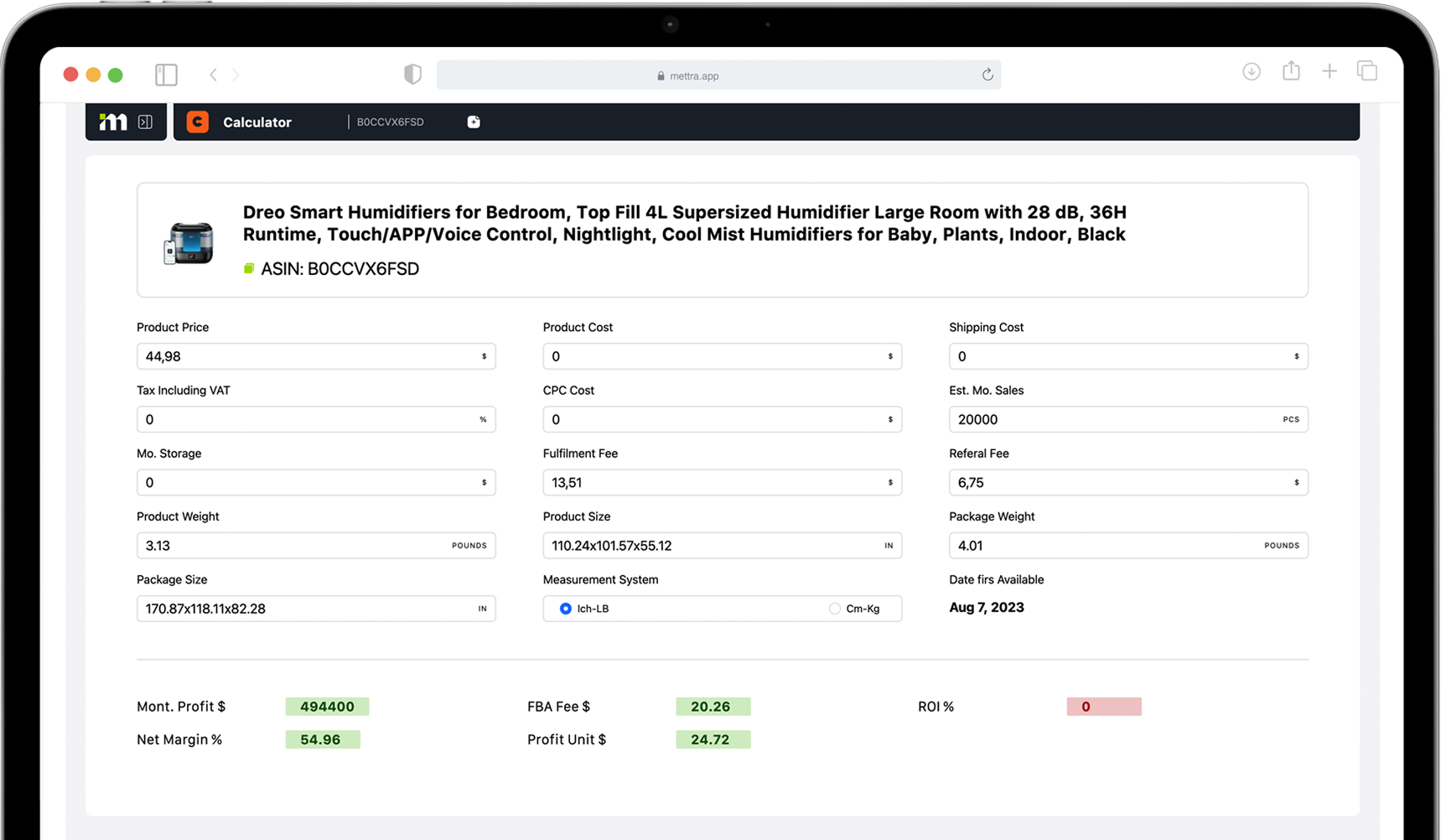Show the Safari sidebar
The height and width of the screenshot is (840, 1441).
point(166,75)
